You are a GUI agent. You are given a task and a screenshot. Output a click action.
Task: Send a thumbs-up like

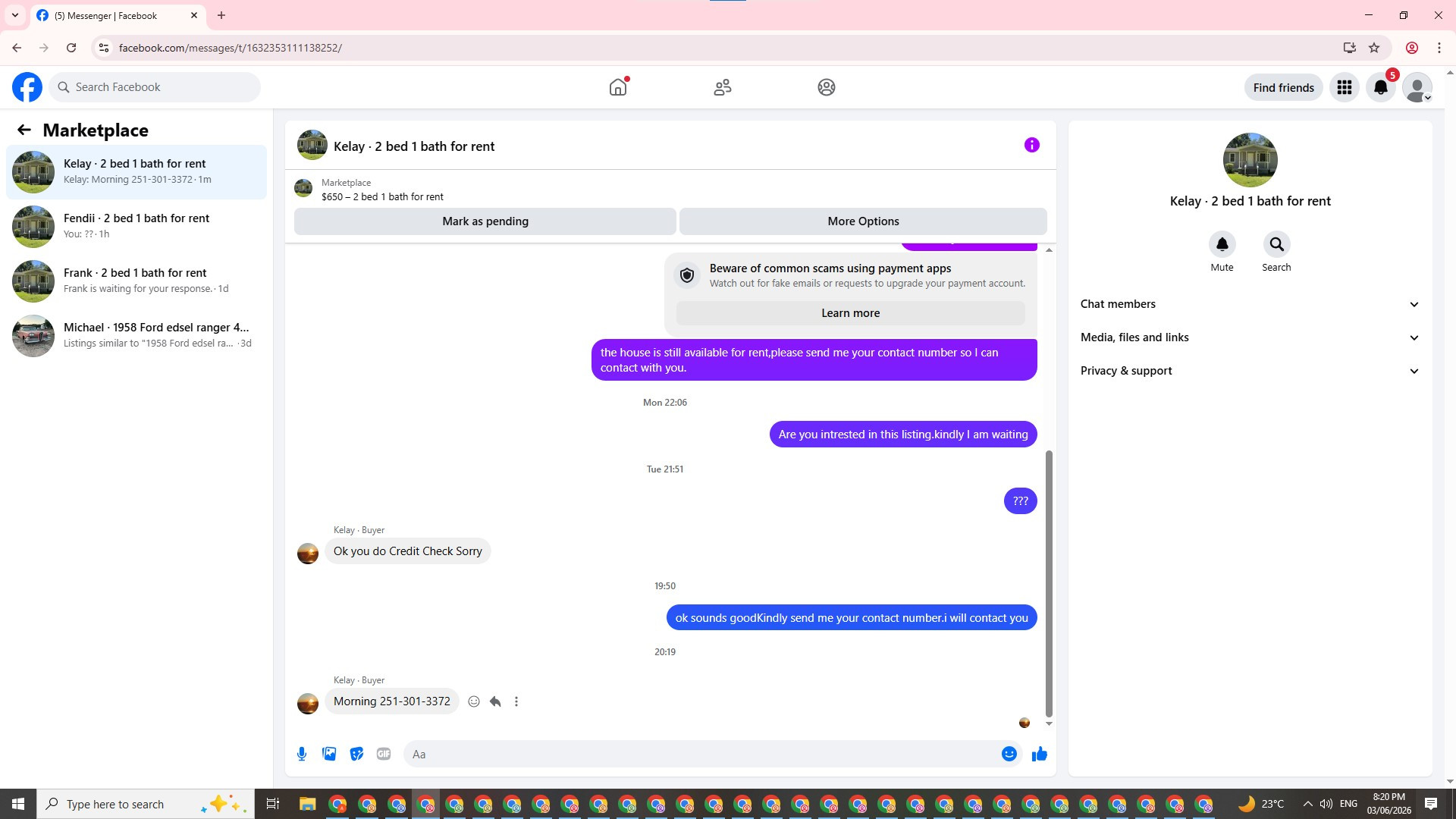tap(1039, 754)
